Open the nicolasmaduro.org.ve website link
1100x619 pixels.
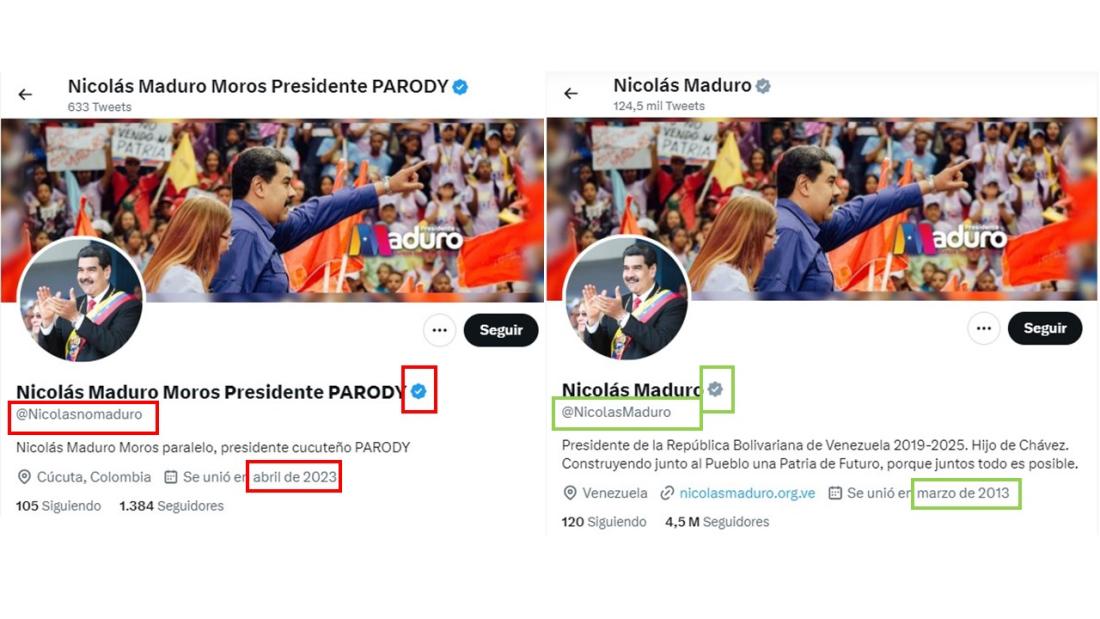coord(747,493)
